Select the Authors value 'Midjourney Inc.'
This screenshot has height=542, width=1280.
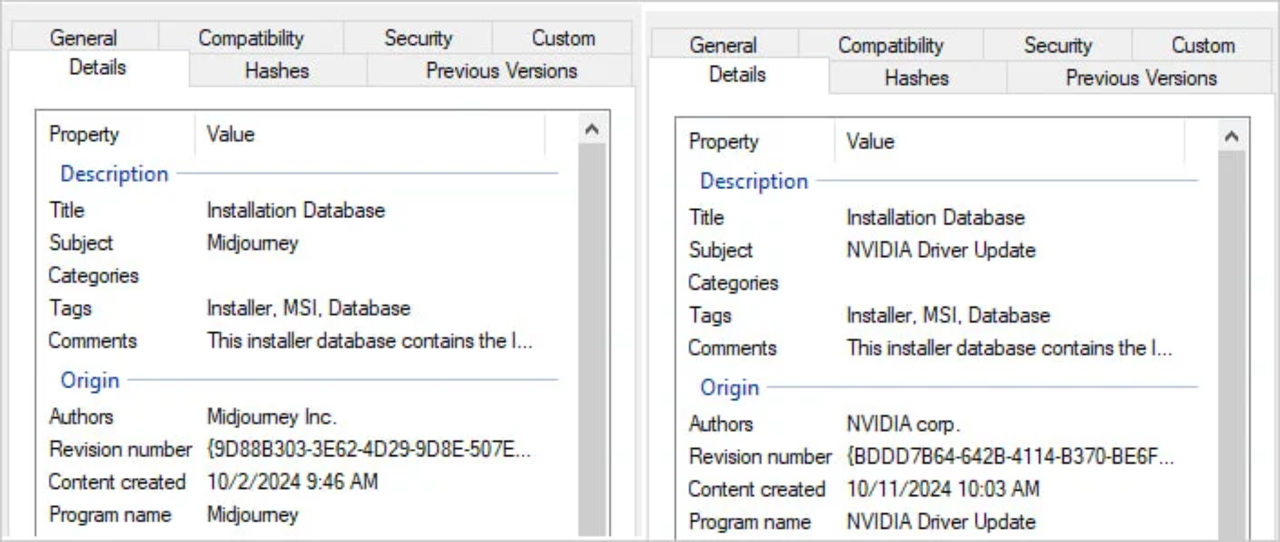pos(272,416)
